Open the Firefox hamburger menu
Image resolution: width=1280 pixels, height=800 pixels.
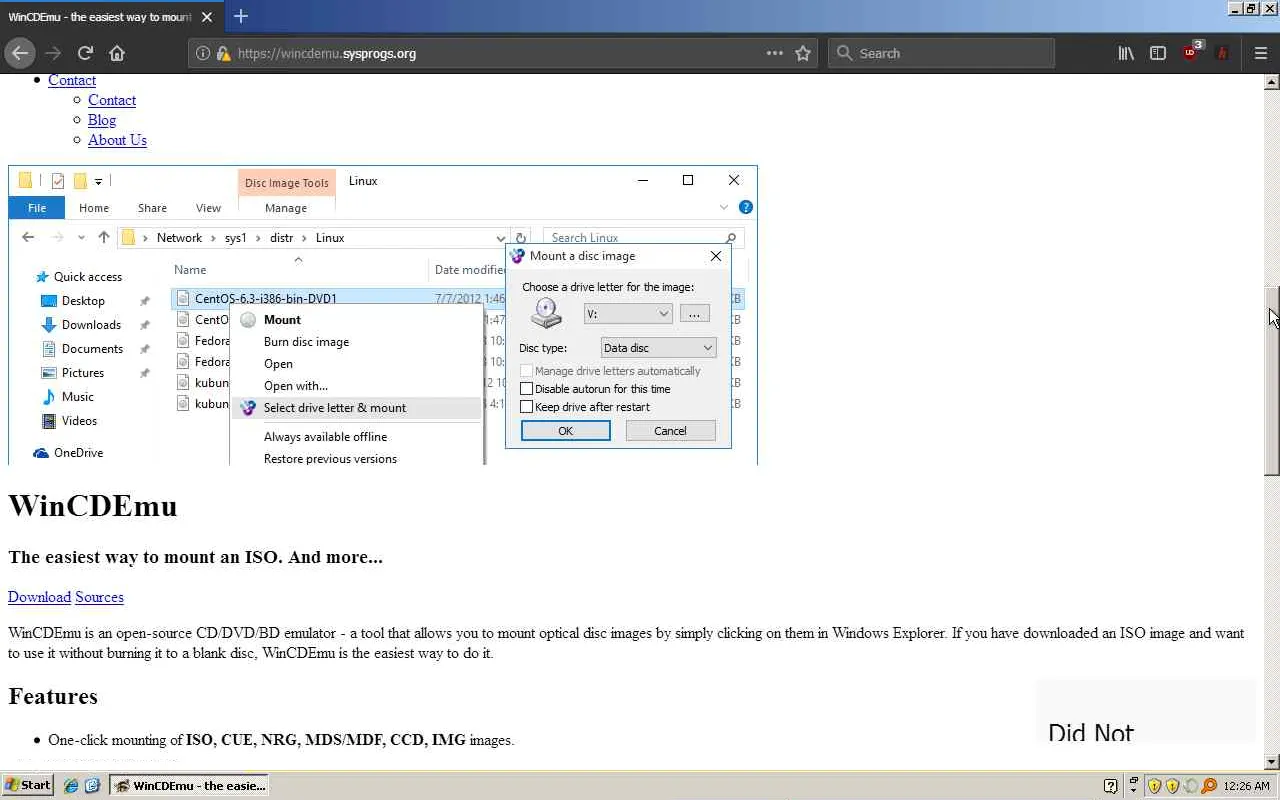1261,53
